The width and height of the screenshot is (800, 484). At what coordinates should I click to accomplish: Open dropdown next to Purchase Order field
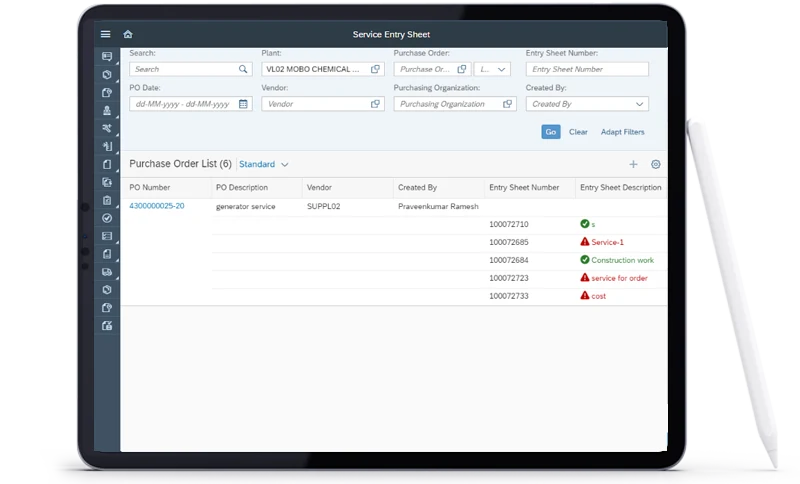[492, 69]
